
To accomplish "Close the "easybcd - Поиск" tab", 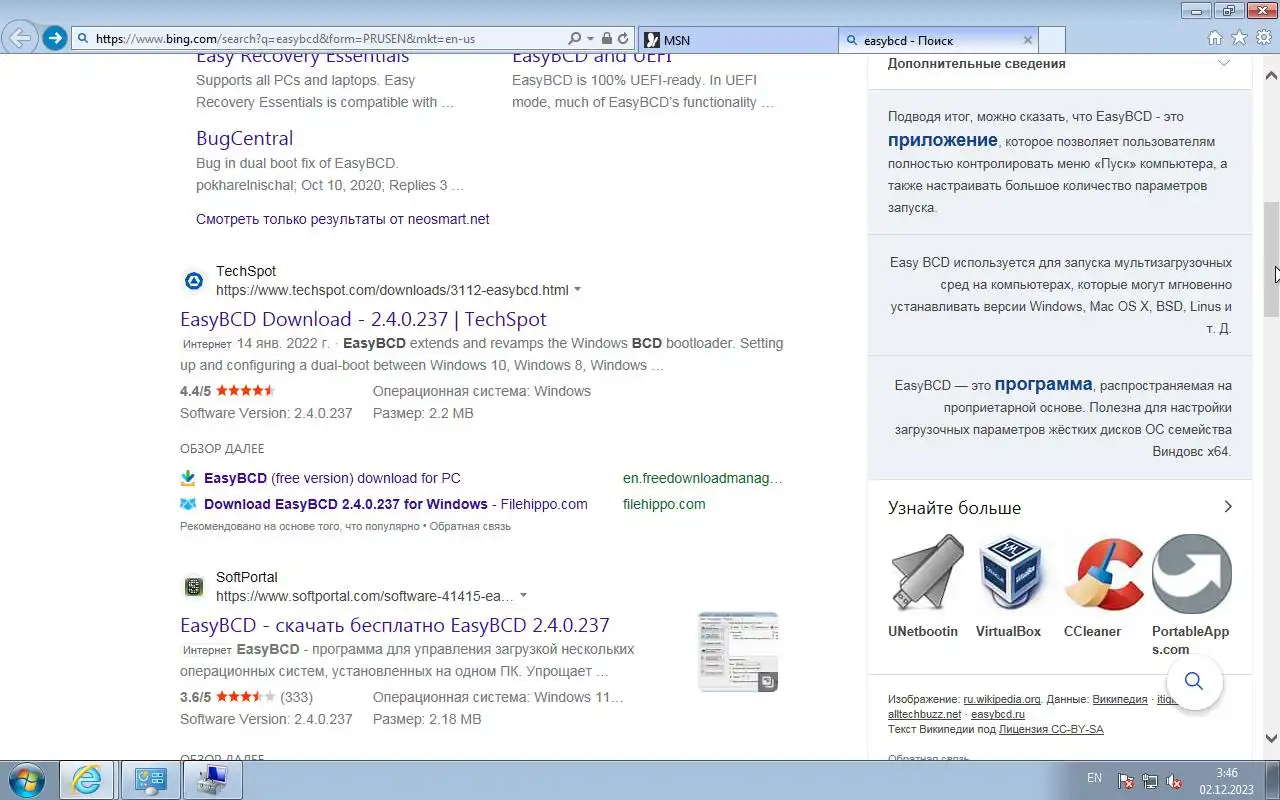I will pyautogui.click(x=1027, y=40).
